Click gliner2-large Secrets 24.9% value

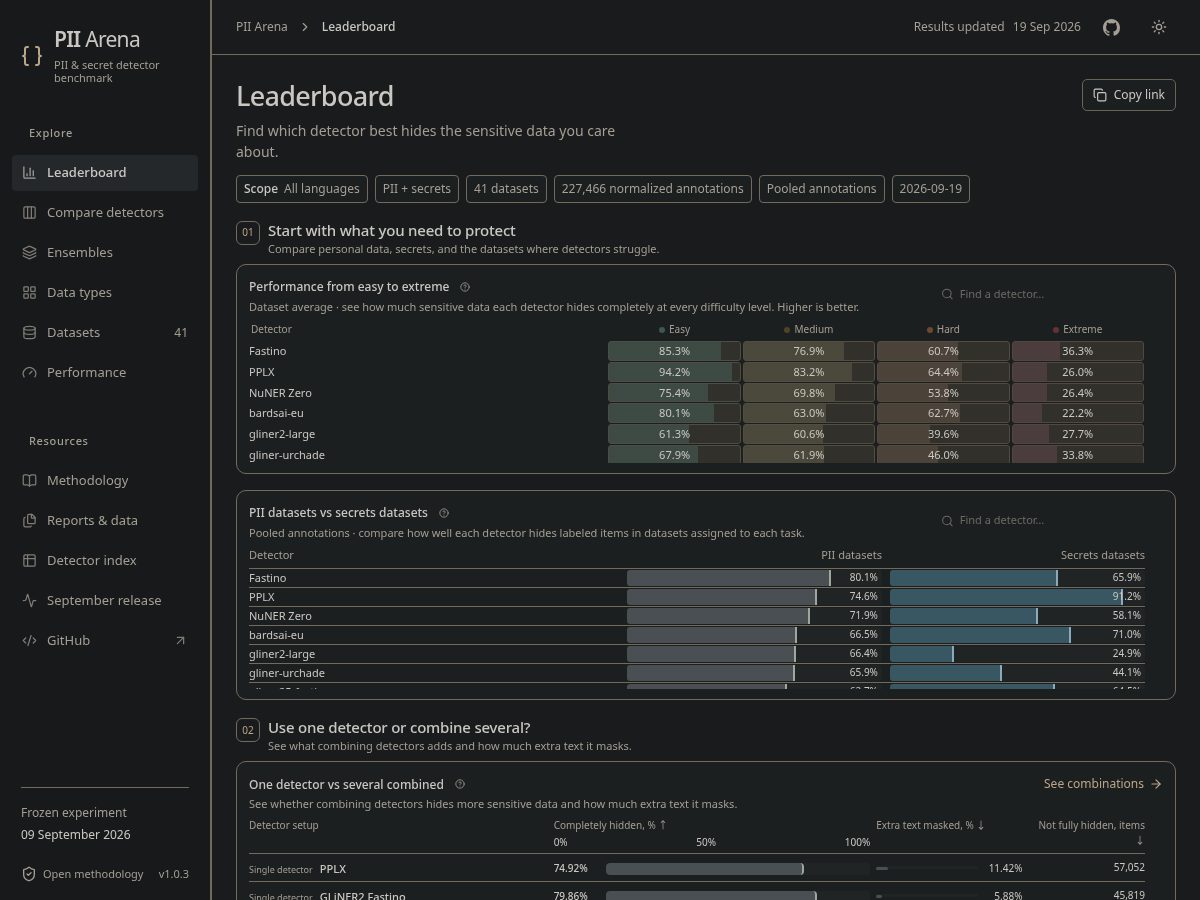[x=1127, y=654]
